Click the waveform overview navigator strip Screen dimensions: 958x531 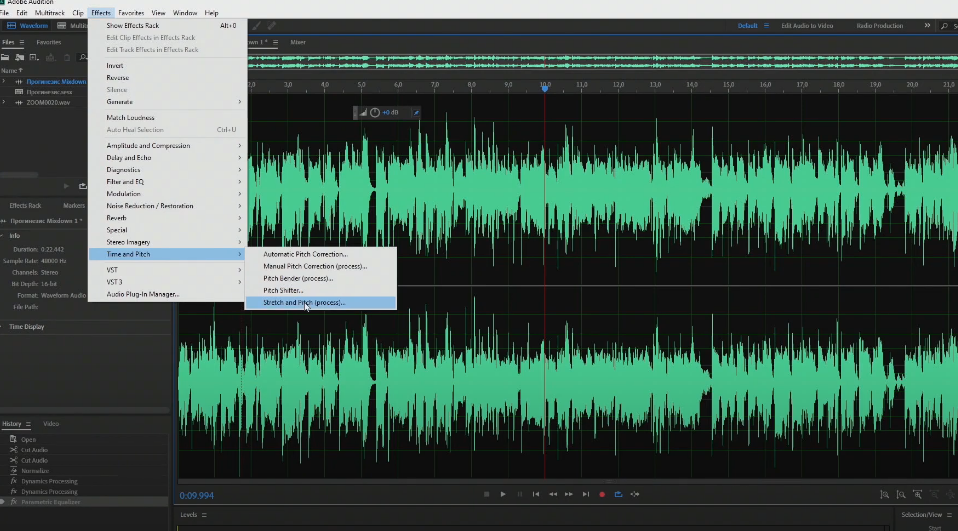(x=602, y=62)
